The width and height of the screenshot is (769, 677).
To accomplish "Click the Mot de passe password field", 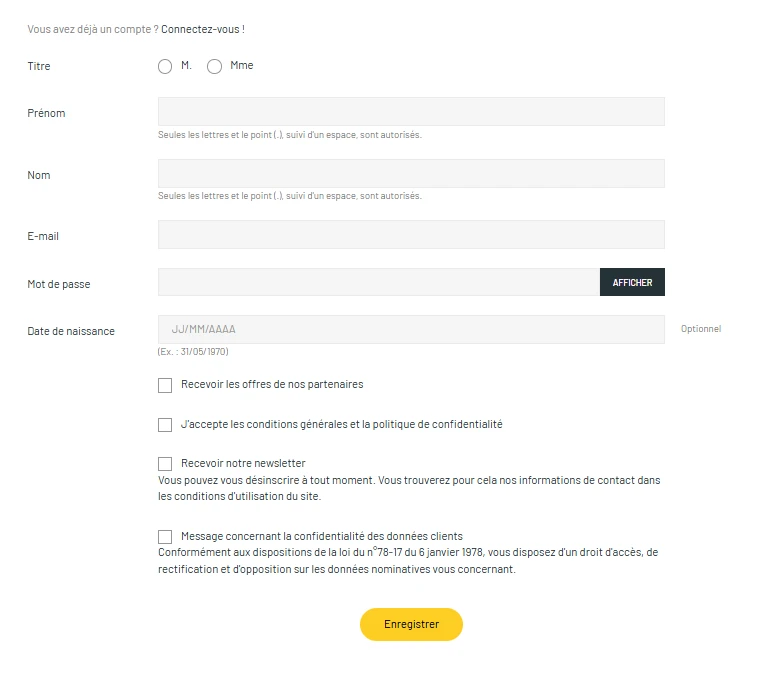I will tap(378, 283).
